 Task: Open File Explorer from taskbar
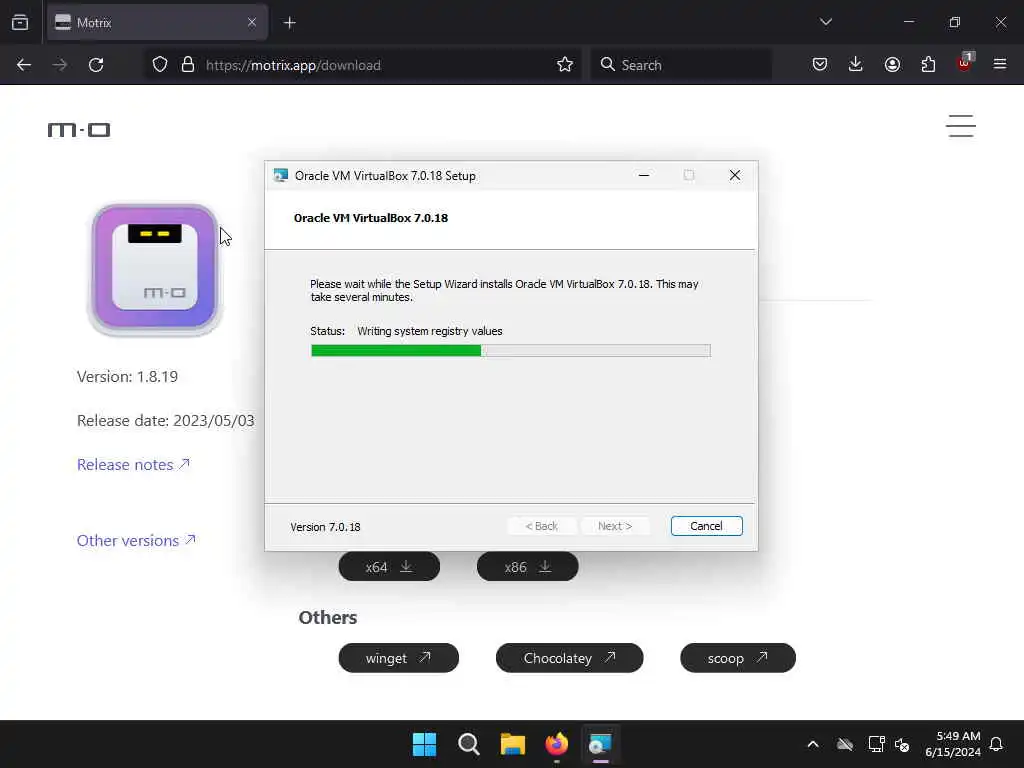pyautogui.click(x=513, y=744)
